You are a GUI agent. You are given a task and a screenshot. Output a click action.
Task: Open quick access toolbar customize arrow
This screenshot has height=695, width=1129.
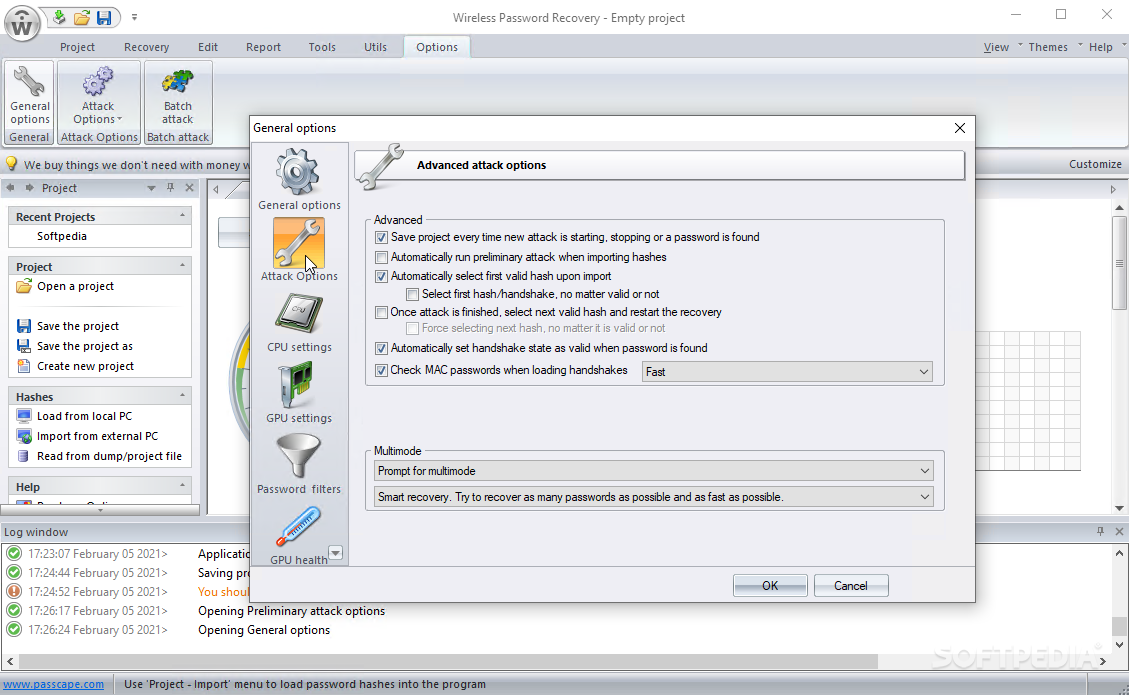tap(134, 17)
